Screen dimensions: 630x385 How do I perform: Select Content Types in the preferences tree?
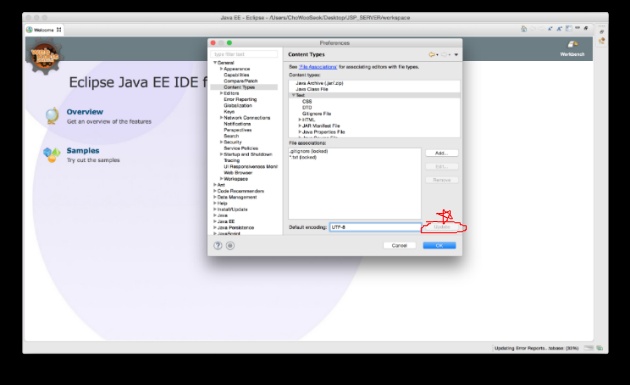(x=239, y=87)
